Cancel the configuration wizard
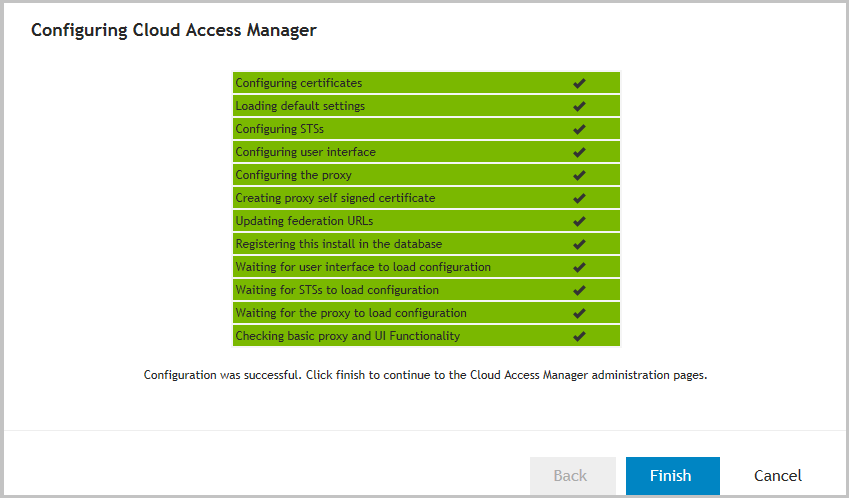 coord(778,476)
